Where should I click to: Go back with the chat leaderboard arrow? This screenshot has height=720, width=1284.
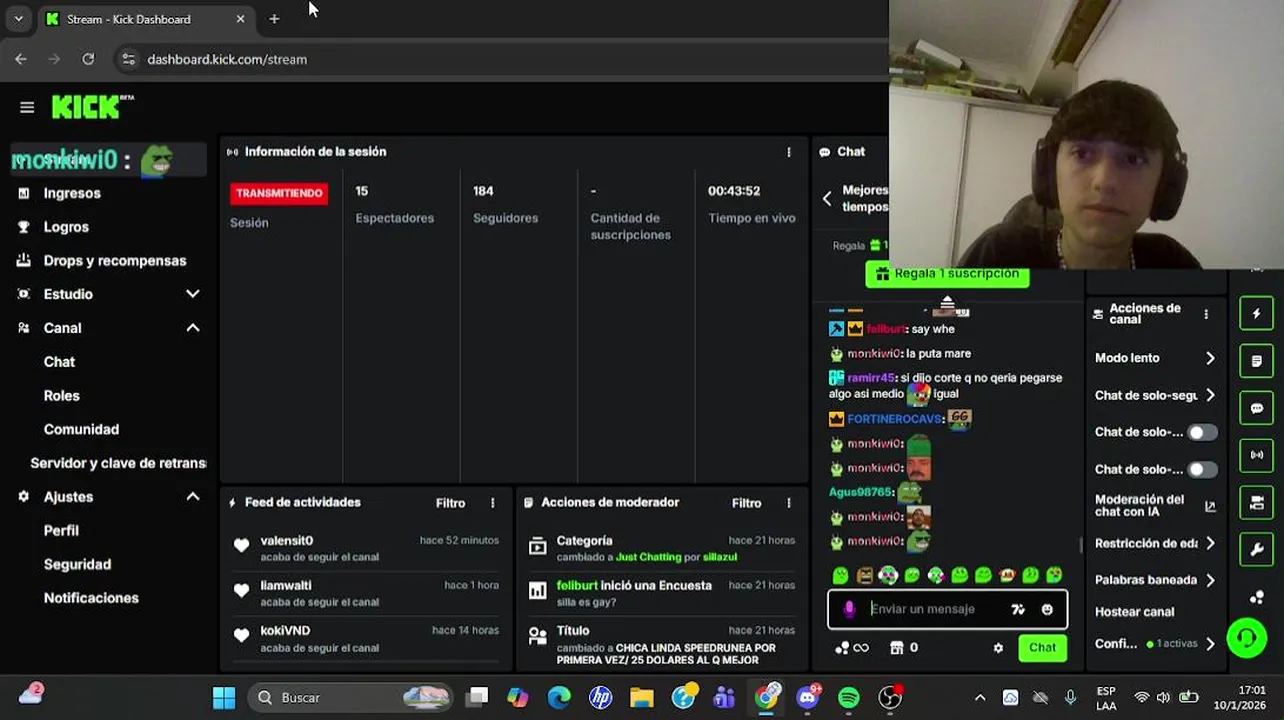click(x=827, y=199)
